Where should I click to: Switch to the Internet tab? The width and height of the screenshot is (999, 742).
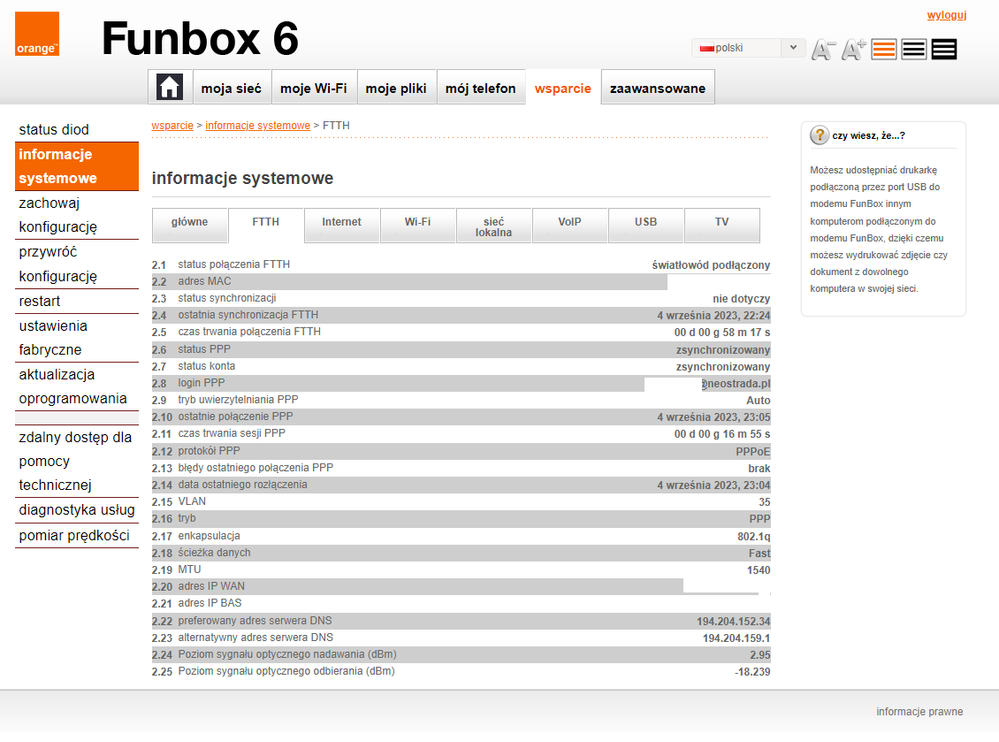coord(342,223)
